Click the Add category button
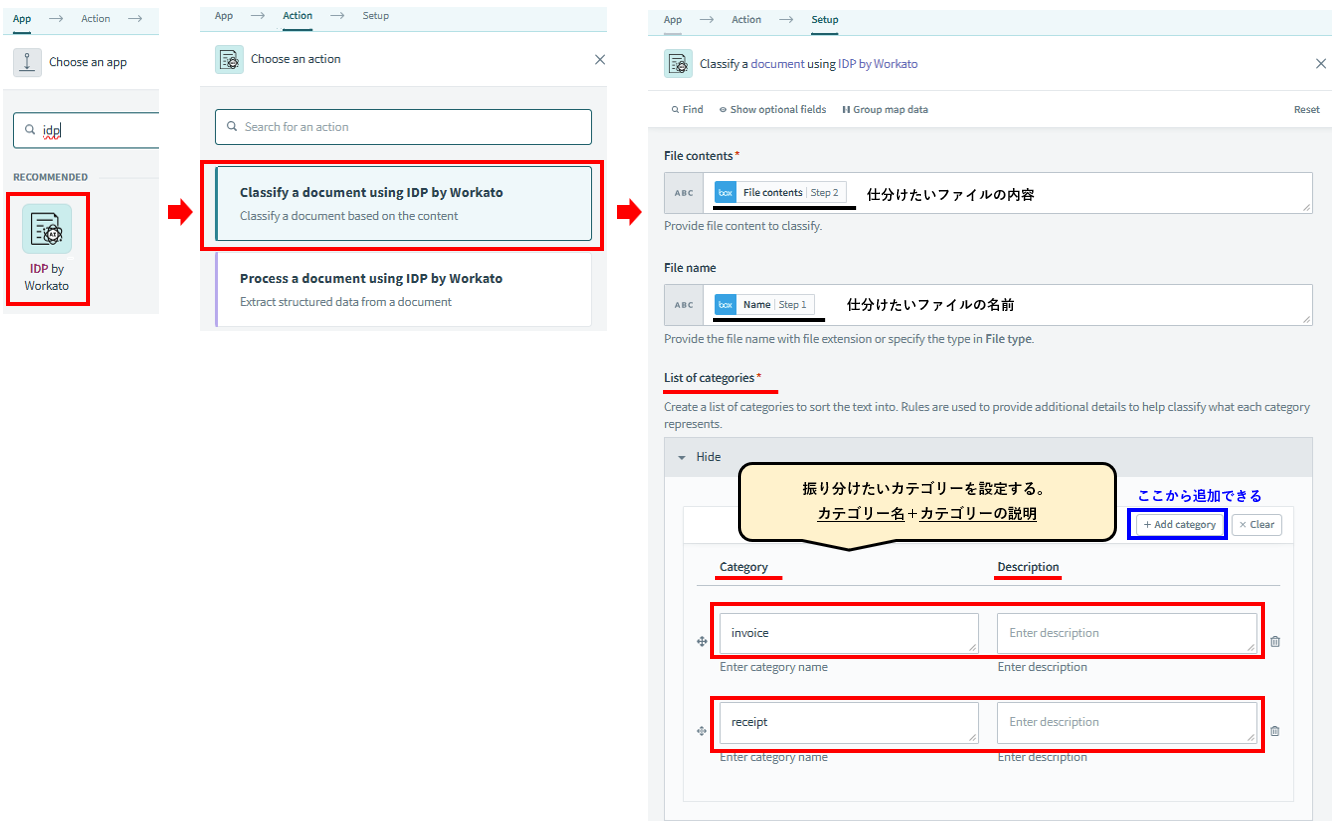The width and height of the screenshot is (1338, 821). [x=1179, y=524]
